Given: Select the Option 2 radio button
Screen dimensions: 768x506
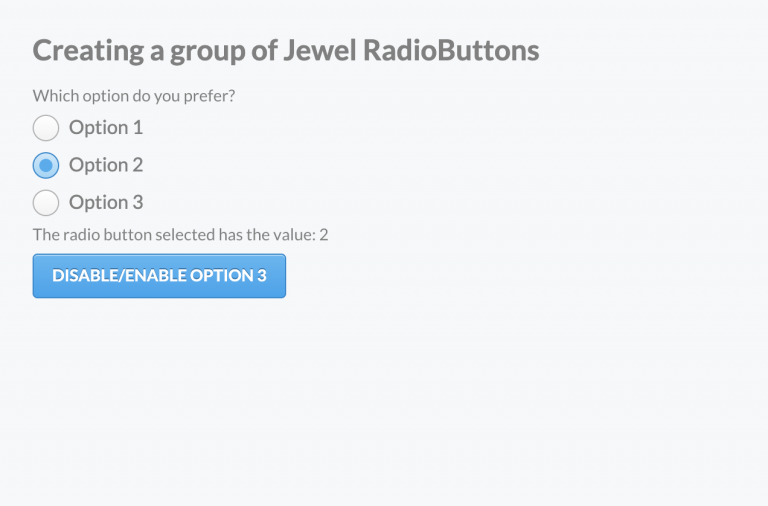Looking at the screenshot, I should (46, 165).
